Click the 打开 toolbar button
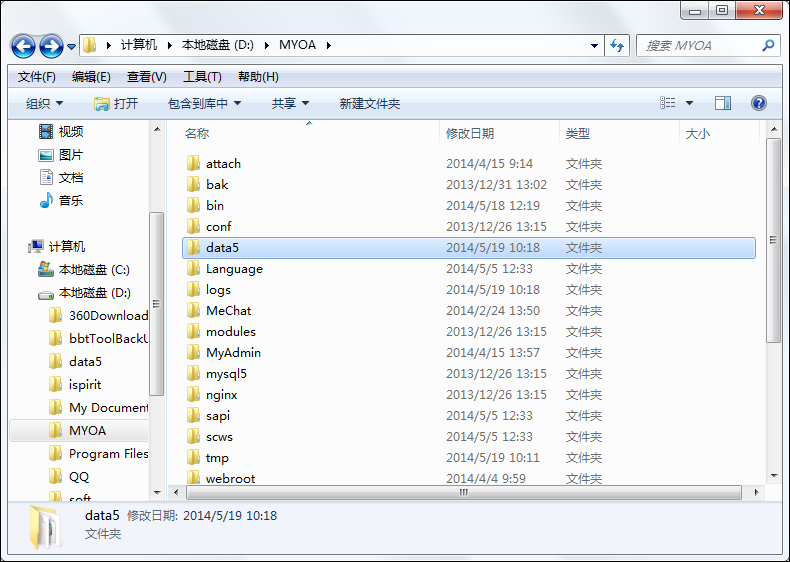 pyautogui.click(x=116, y=104)
